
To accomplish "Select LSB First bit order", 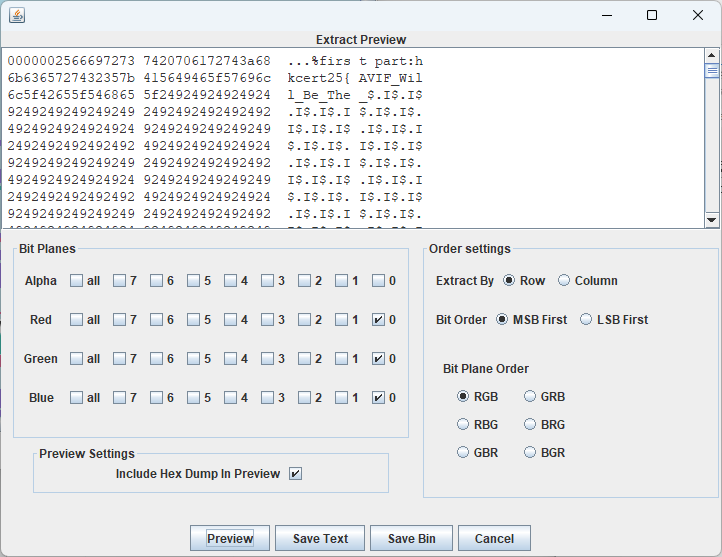I will [x=586, y=319].
